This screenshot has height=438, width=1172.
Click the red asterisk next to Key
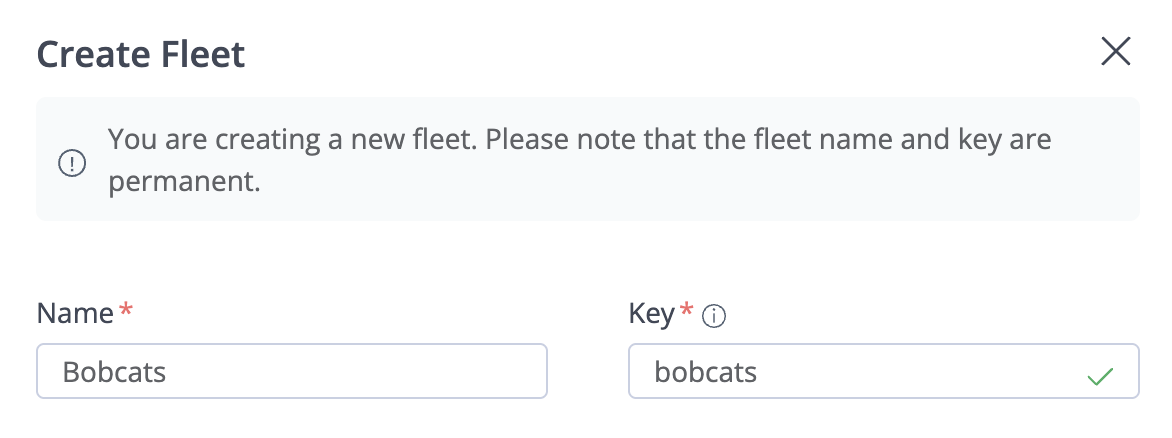pyautogui.click(x=686, y=312)
